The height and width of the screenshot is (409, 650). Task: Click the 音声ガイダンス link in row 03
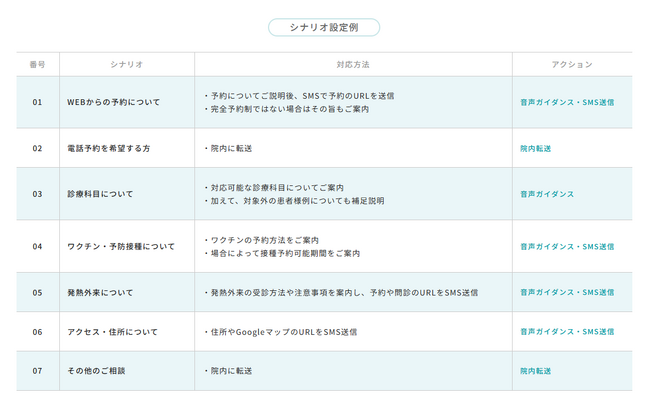coord(547,194)
